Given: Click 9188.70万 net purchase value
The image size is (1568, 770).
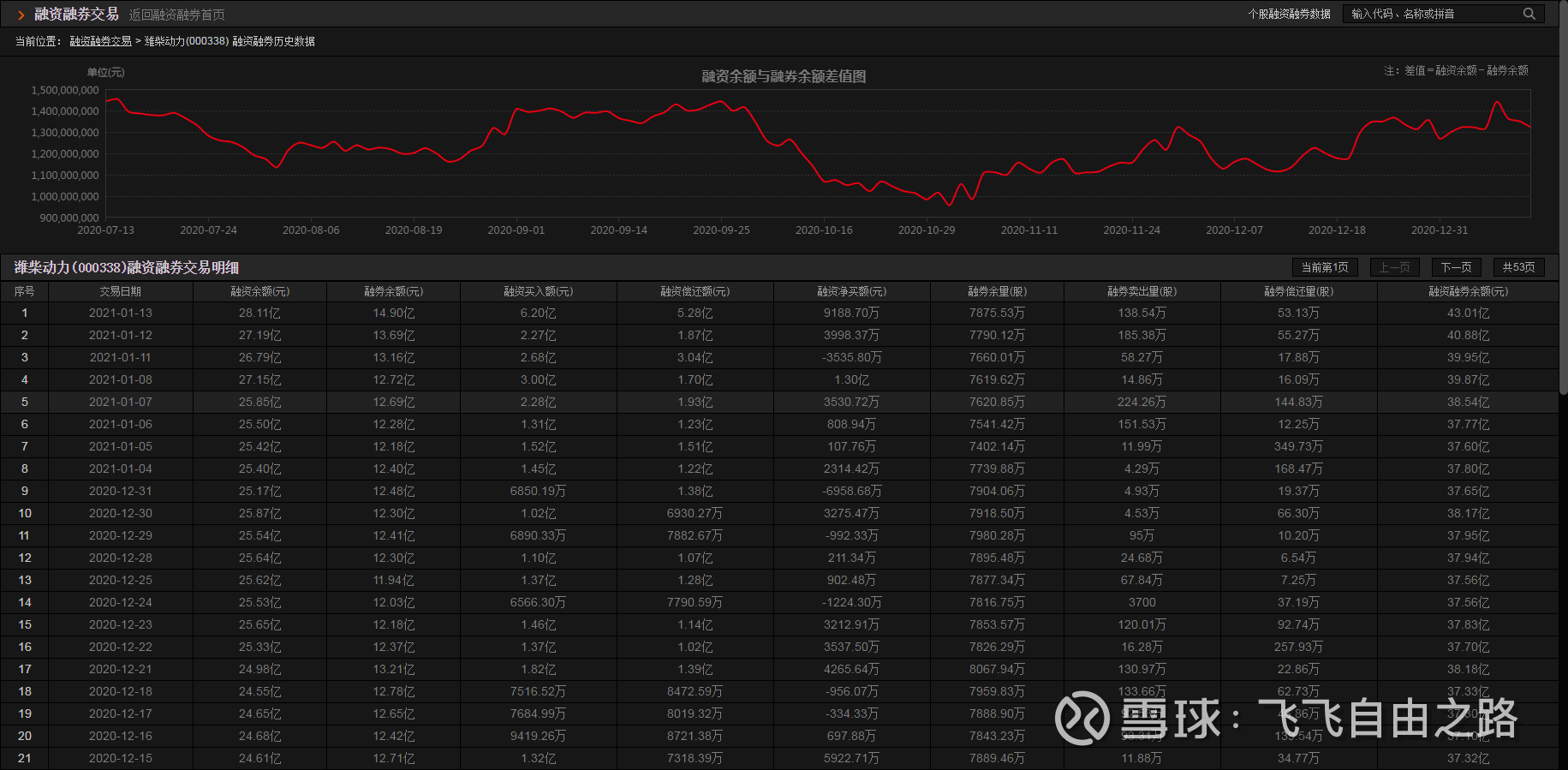Looking at the screenshot, I should click(x=852, y=313).
